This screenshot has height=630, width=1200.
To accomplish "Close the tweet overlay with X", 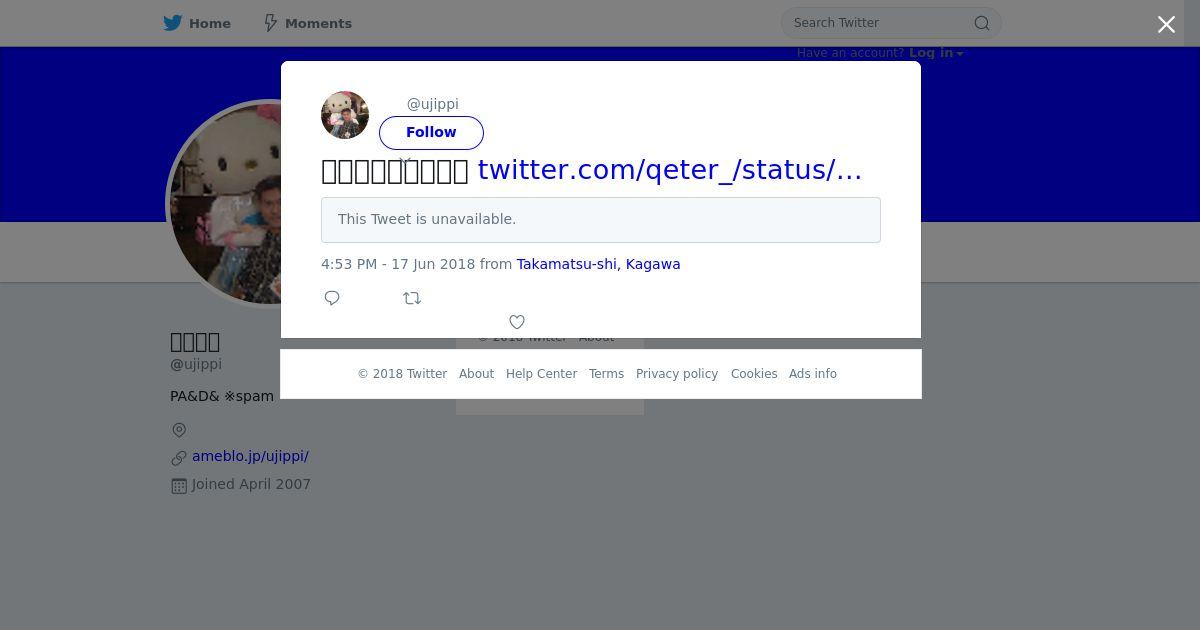I will 1166,25.
